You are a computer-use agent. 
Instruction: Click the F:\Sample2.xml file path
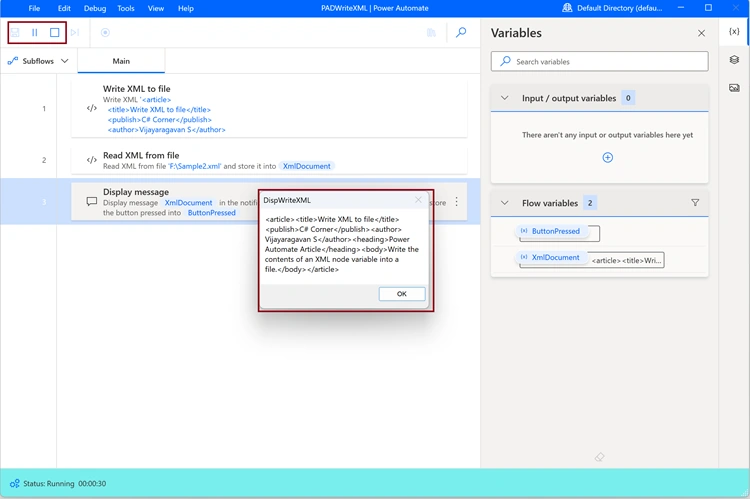[195, 166]
